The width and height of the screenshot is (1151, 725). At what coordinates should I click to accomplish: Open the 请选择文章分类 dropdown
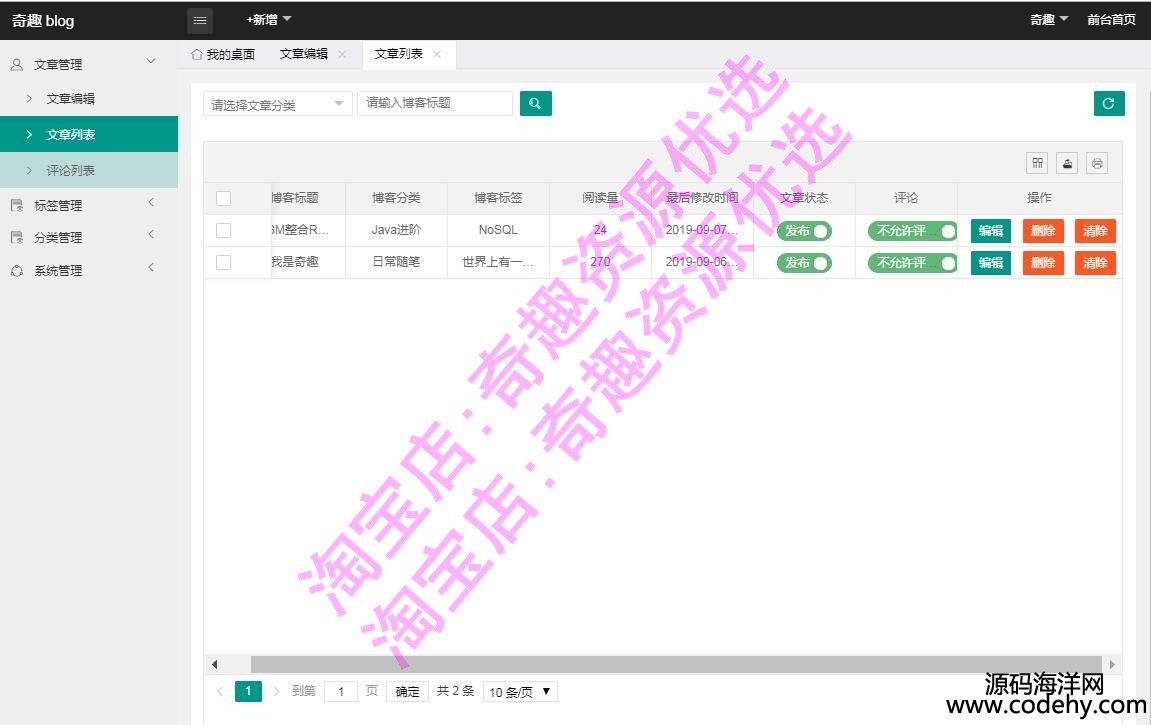click(x=277, y=104)
